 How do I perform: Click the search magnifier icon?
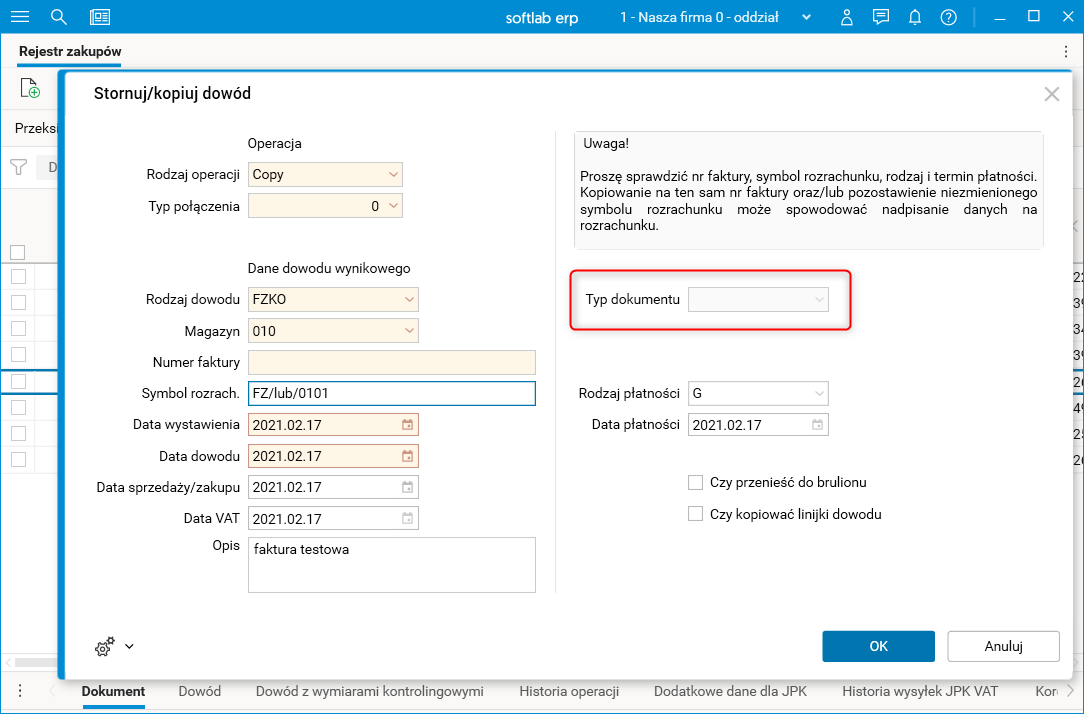pyautogui.click(x=59, y=17)
